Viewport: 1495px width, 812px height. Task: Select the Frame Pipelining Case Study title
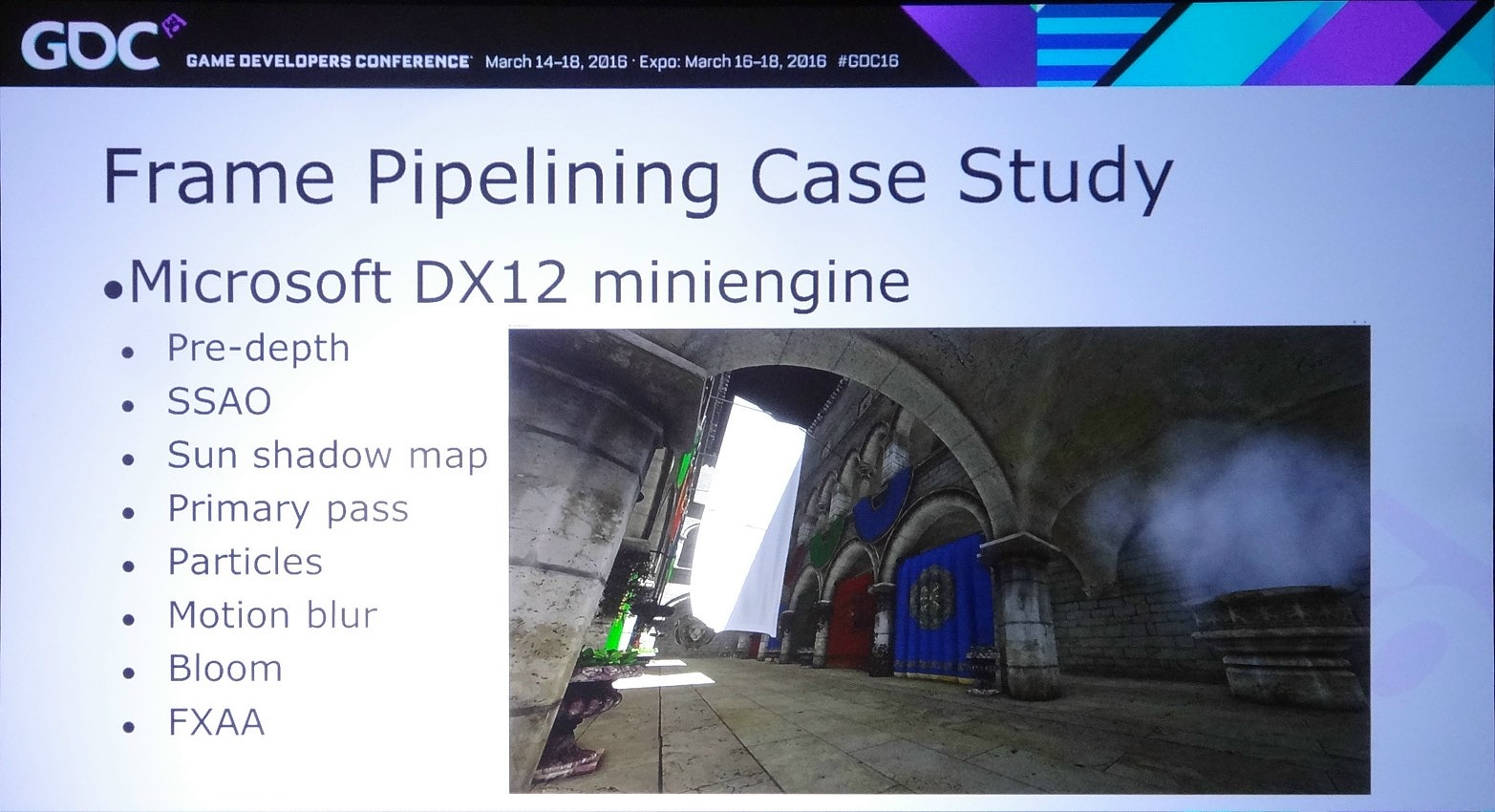coord(637,178)
